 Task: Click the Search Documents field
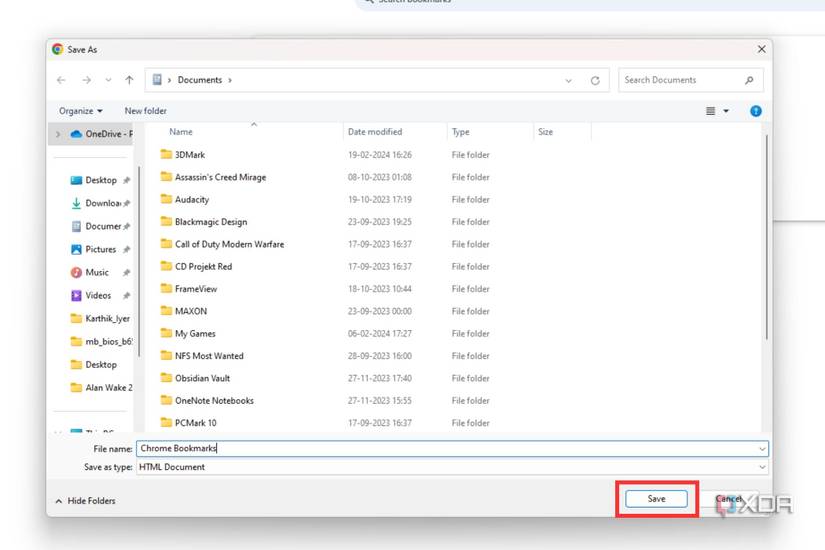(x=690, y=80)
